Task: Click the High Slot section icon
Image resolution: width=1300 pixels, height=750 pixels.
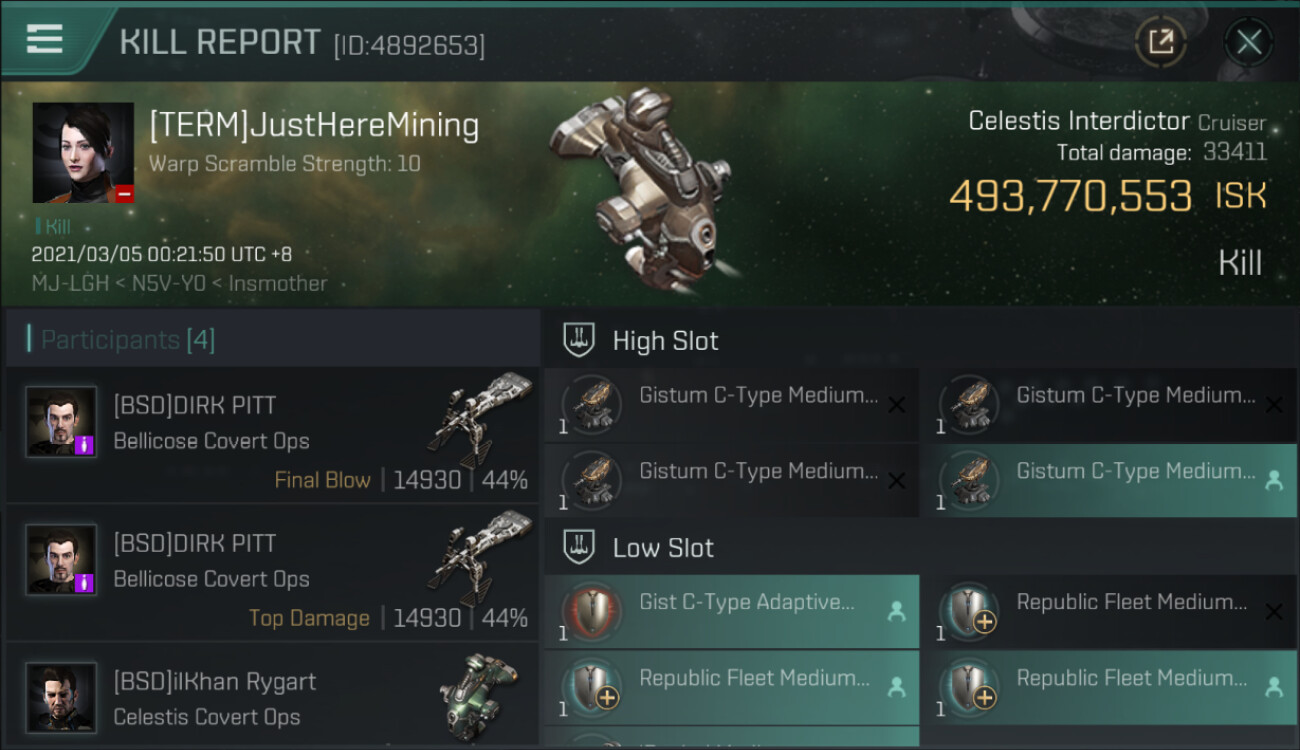Action: click(580, 340)
